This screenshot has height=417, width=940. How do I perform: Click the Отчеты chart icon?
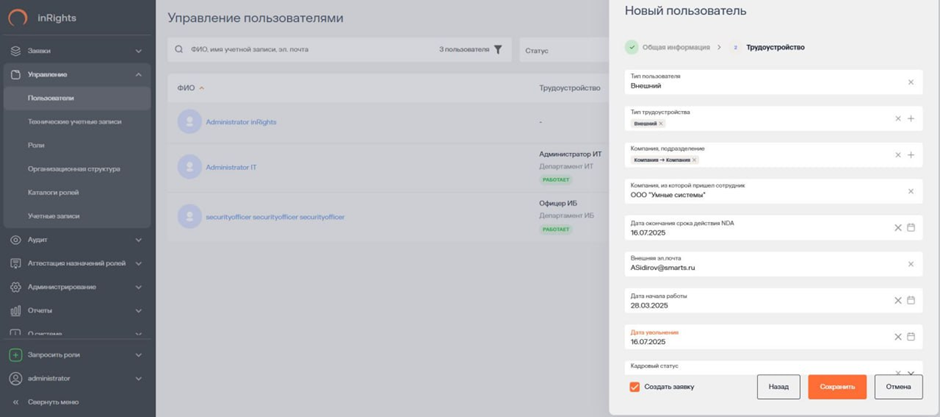[16, 310]
